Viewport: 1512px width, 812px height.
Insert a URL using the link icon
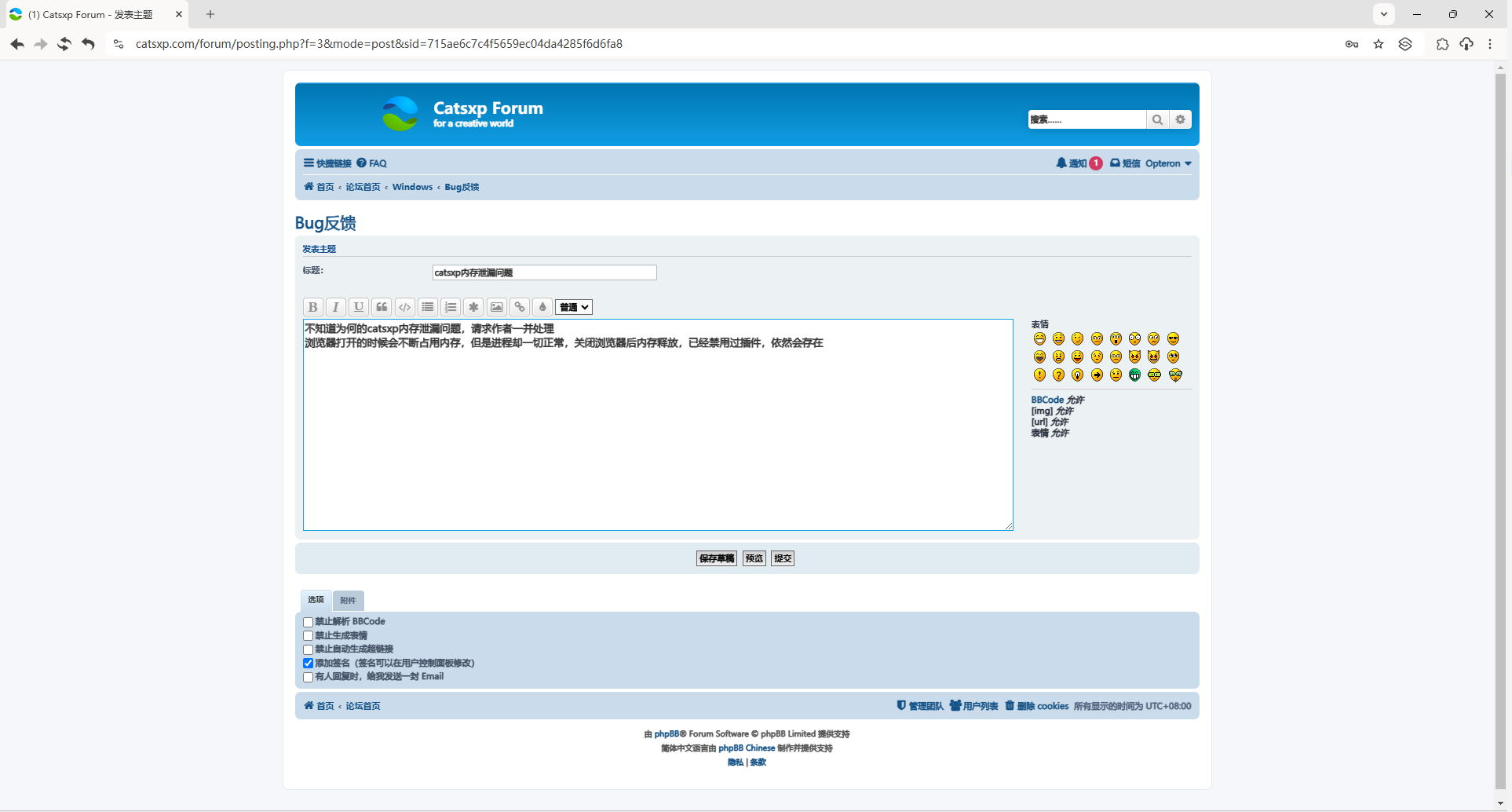(x=520, y=307)
